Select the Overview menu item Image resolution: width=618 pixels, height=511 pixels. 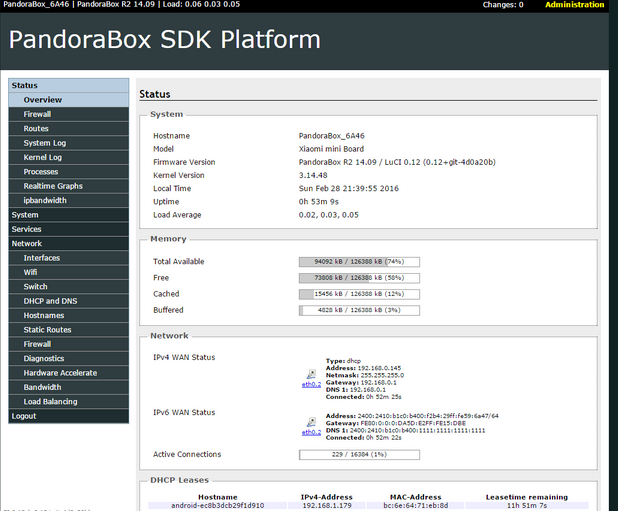pos(69,100)
